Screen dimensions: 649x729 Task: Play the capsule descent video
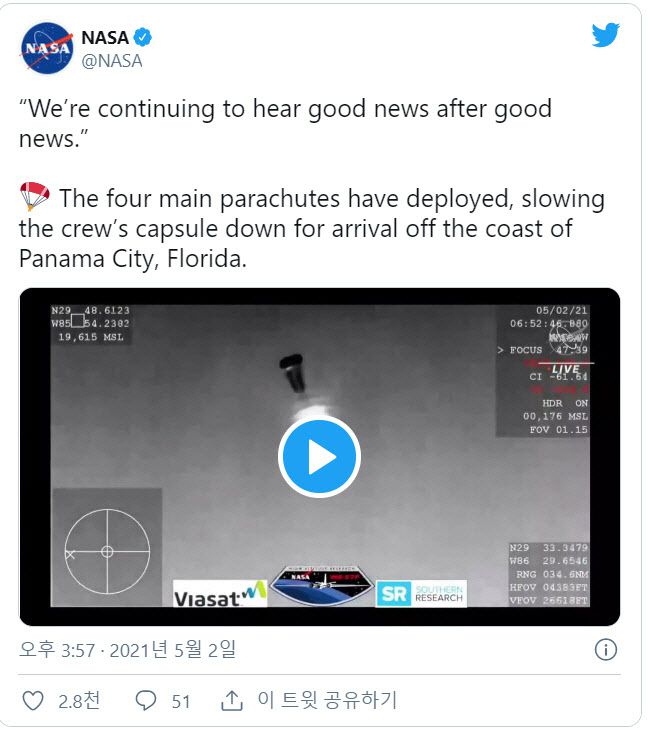coord(319,457)
